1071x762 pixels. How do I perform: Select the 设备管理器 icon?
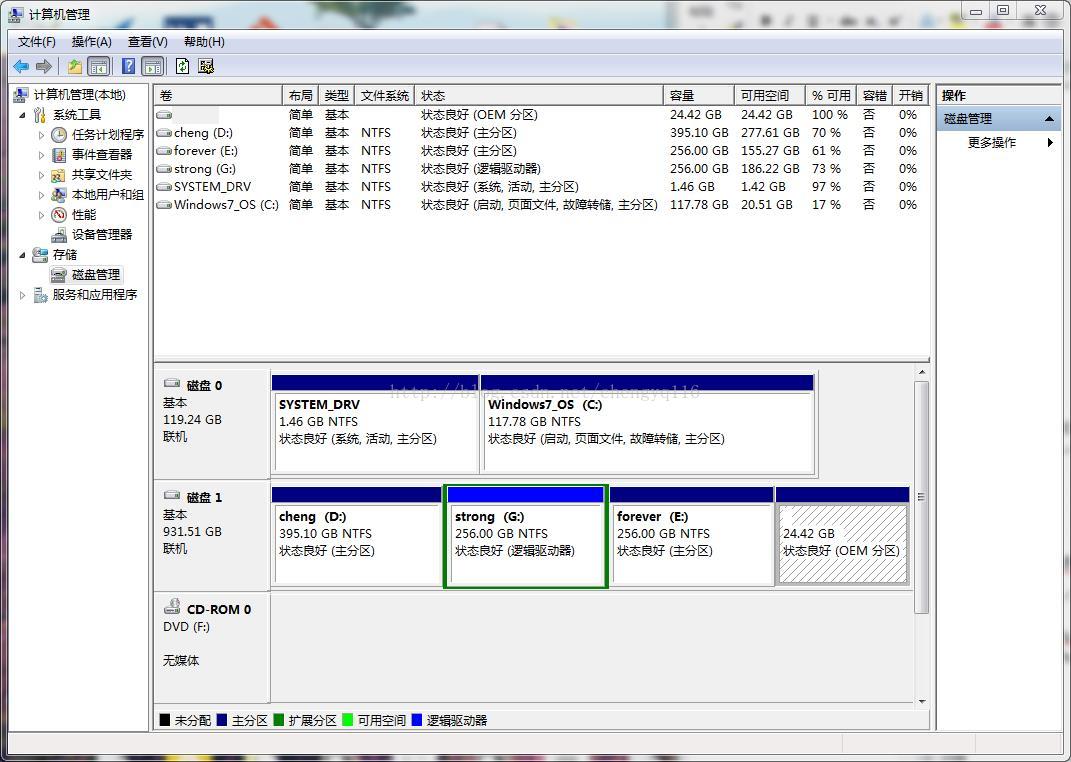(x=59, y=235)
